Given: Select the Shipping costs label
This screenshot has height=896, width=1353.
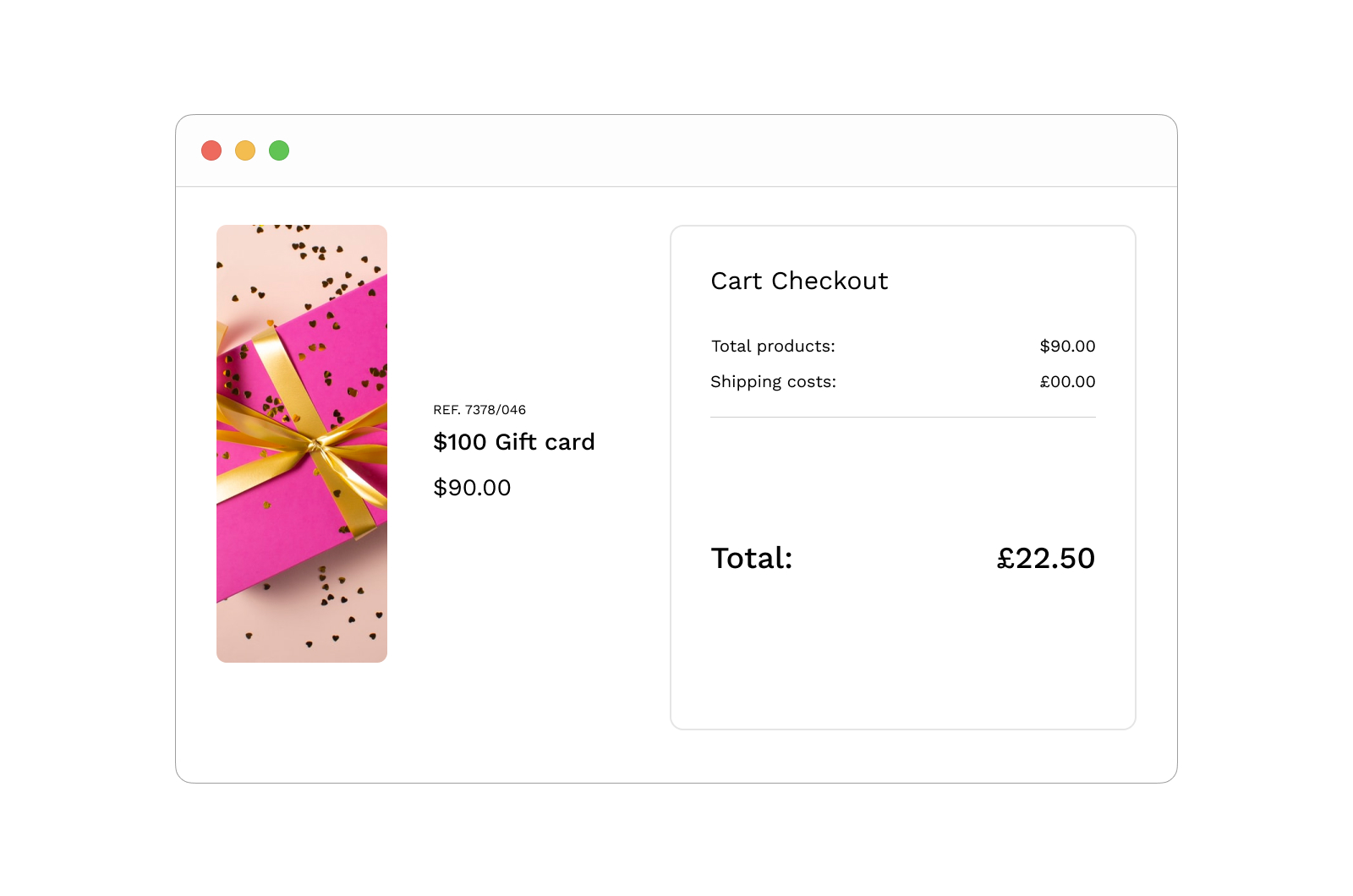Looking at the screenshot, I should (773, 382).
